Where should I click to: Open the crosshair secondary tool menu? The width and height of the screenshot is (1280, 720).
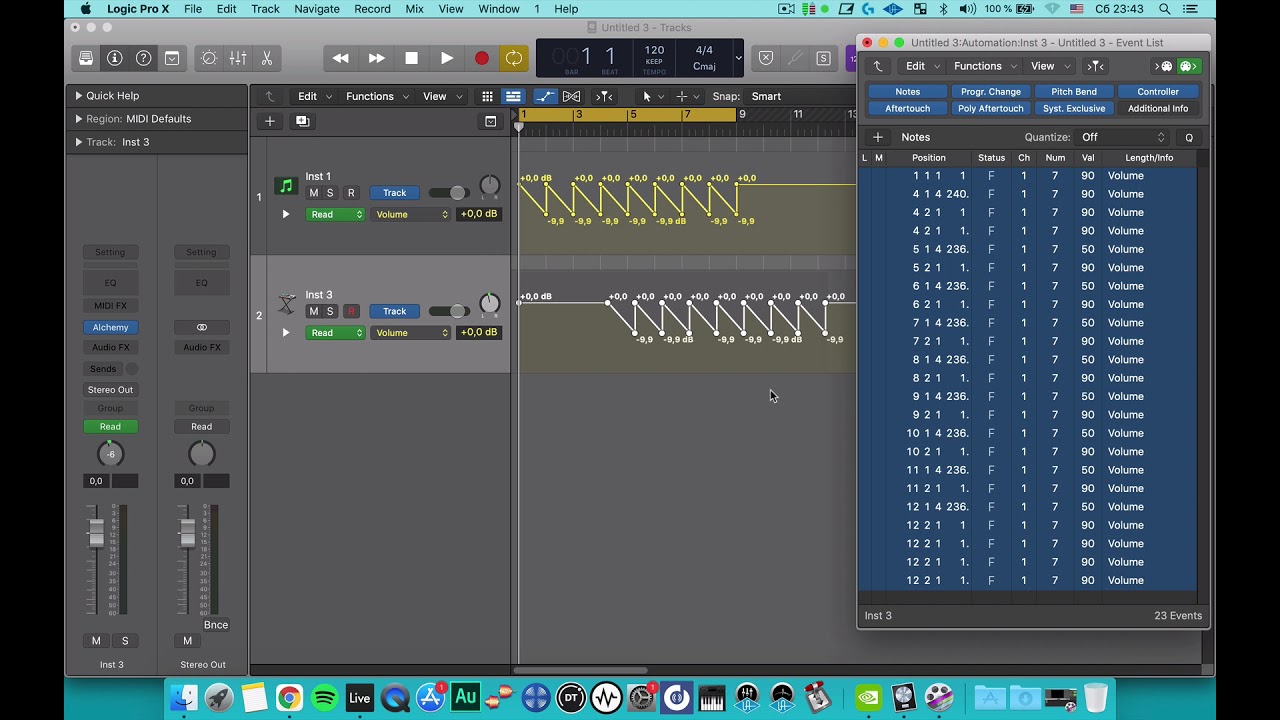[x=686, y=96]
